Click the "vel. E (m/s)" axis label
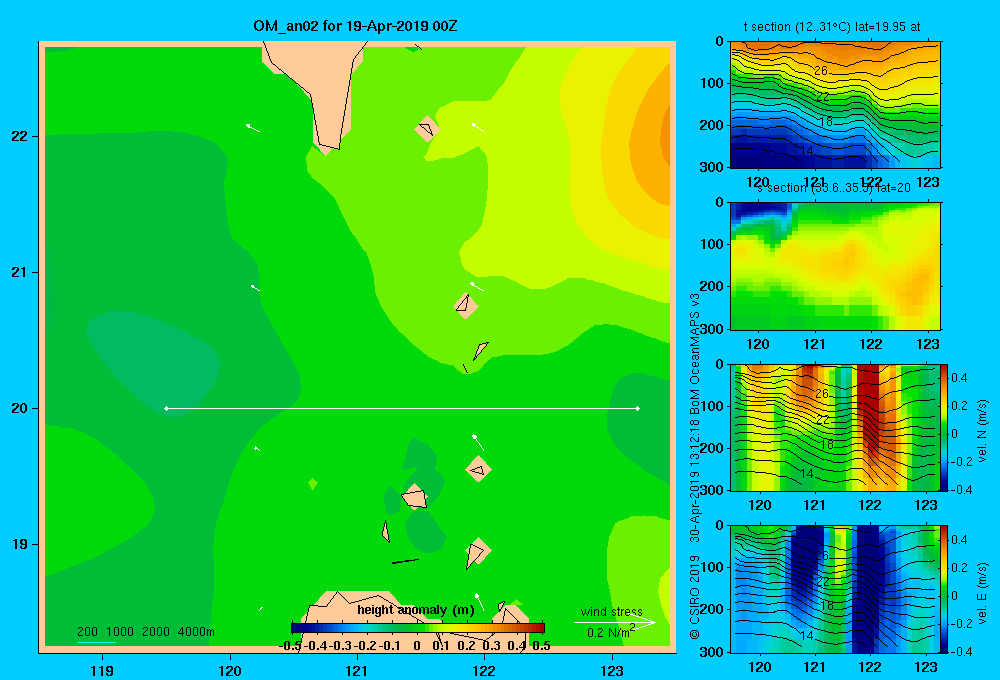The height and width of the screenshot is (680, 1000). (x=982, y=592)
